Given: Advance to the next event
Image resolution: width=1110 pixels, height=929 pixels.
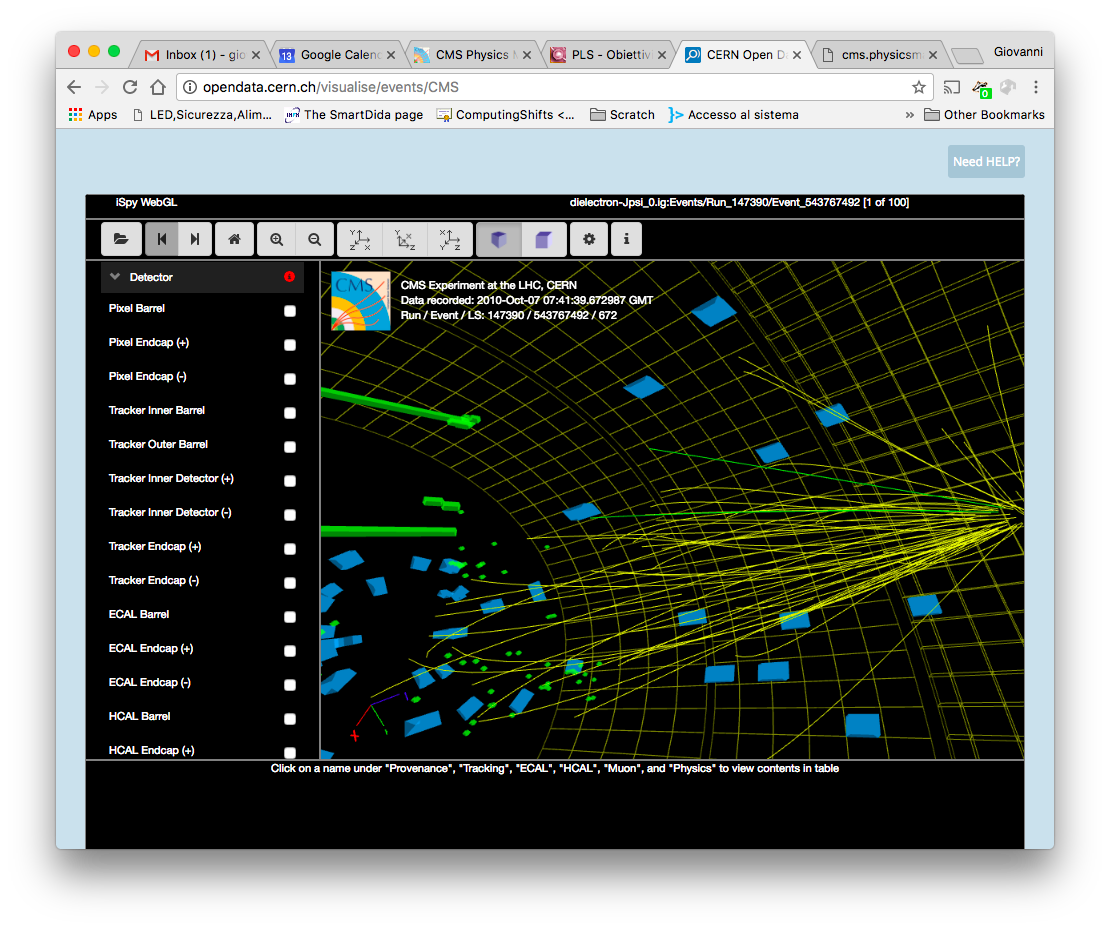Looking at the screenshot, I should (195, 240).
